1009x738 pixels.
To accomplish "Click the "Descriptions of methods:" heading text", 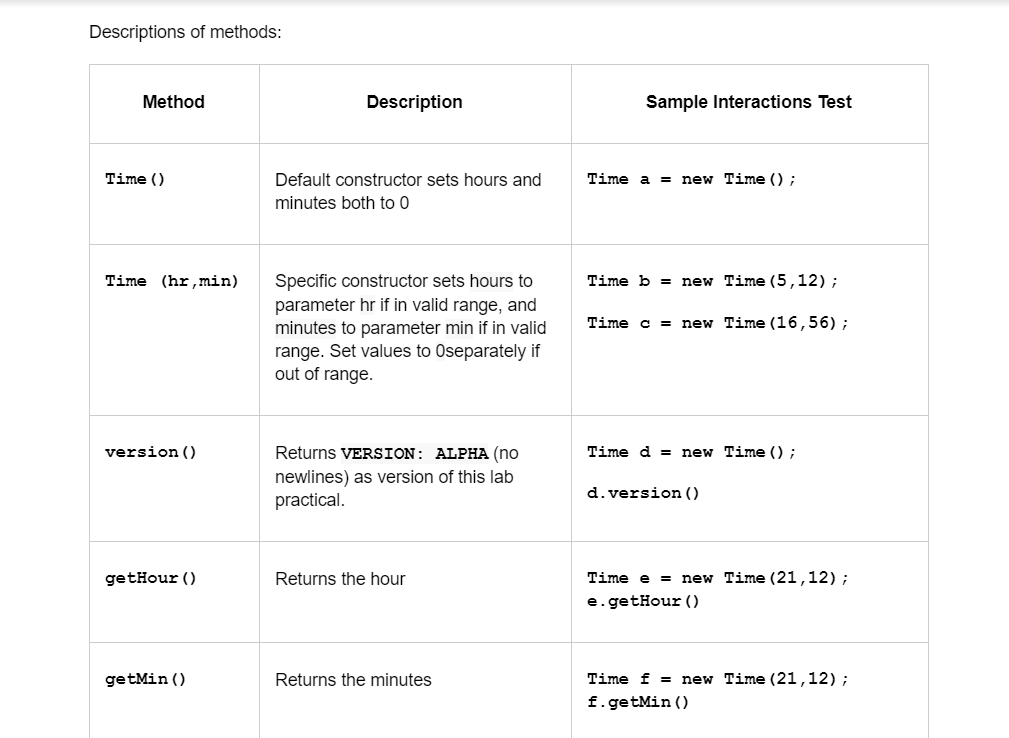I will pos(185,32).
